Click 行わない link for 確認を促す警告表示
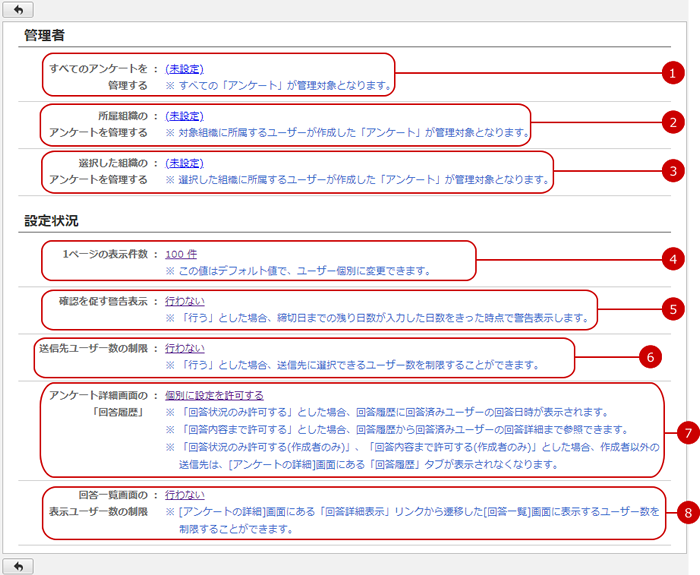This screenshot has width=700, height=575. pos(185,301)
